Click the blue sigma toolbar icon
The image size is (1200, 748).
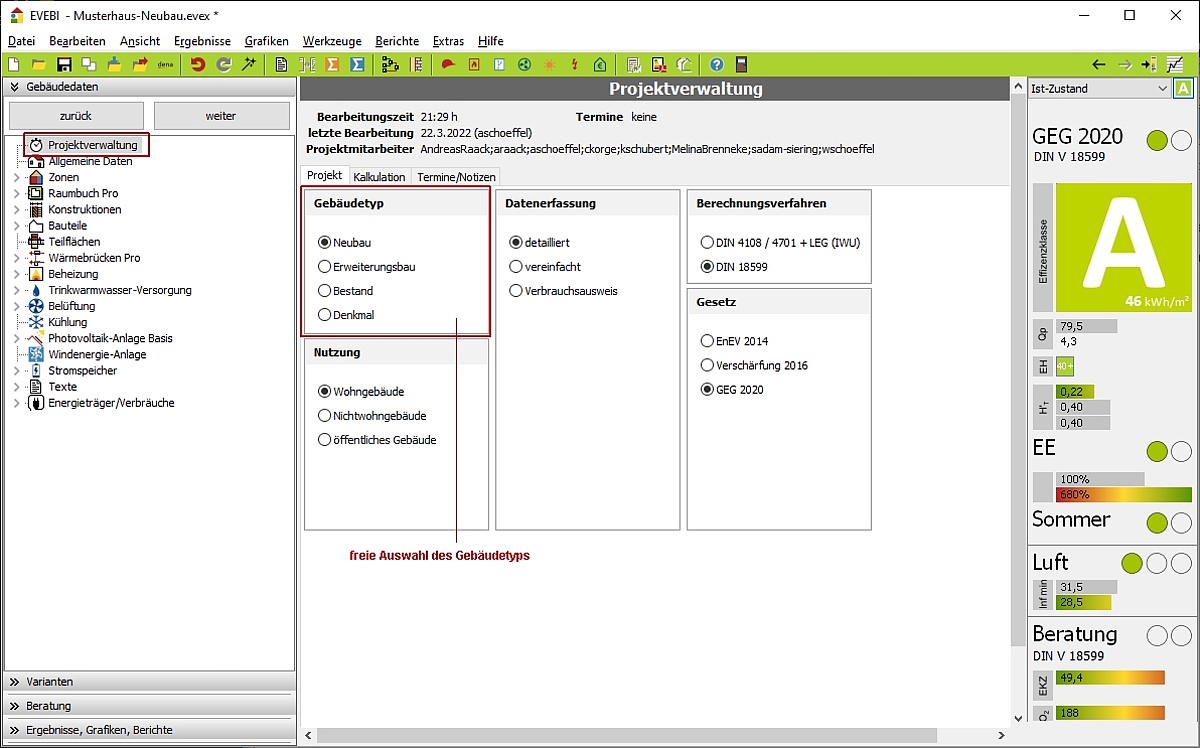[x=358, y=65]
